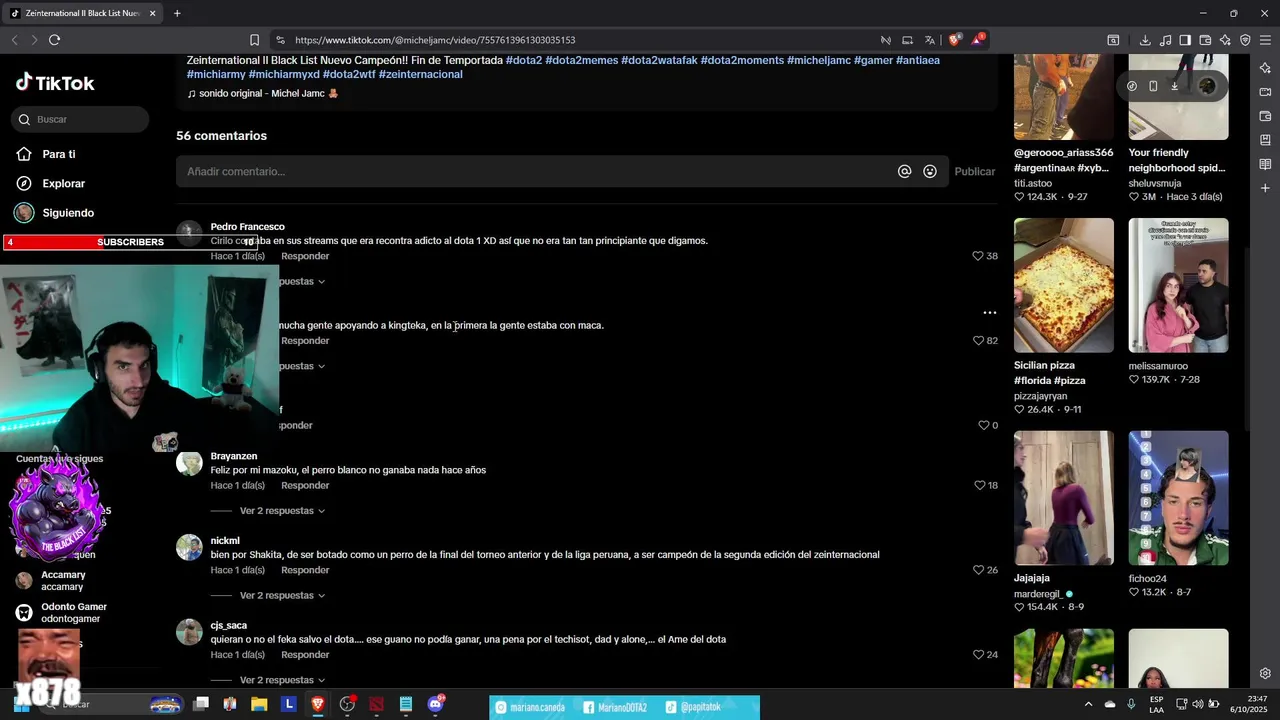Expand replies under cjs_saca's comment

282,680
